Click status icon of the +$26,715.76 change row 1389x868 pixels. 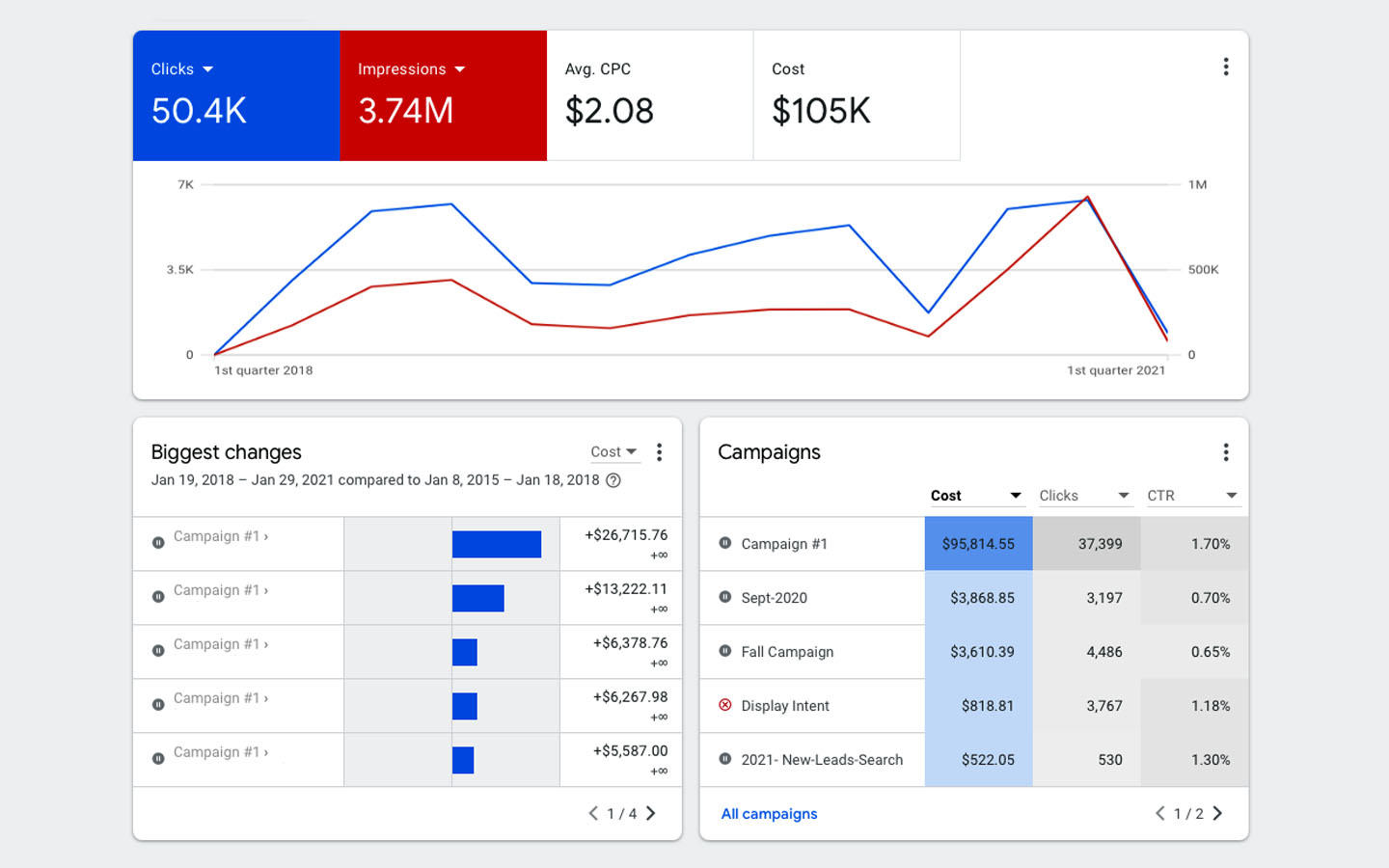[x=158, y=543]
